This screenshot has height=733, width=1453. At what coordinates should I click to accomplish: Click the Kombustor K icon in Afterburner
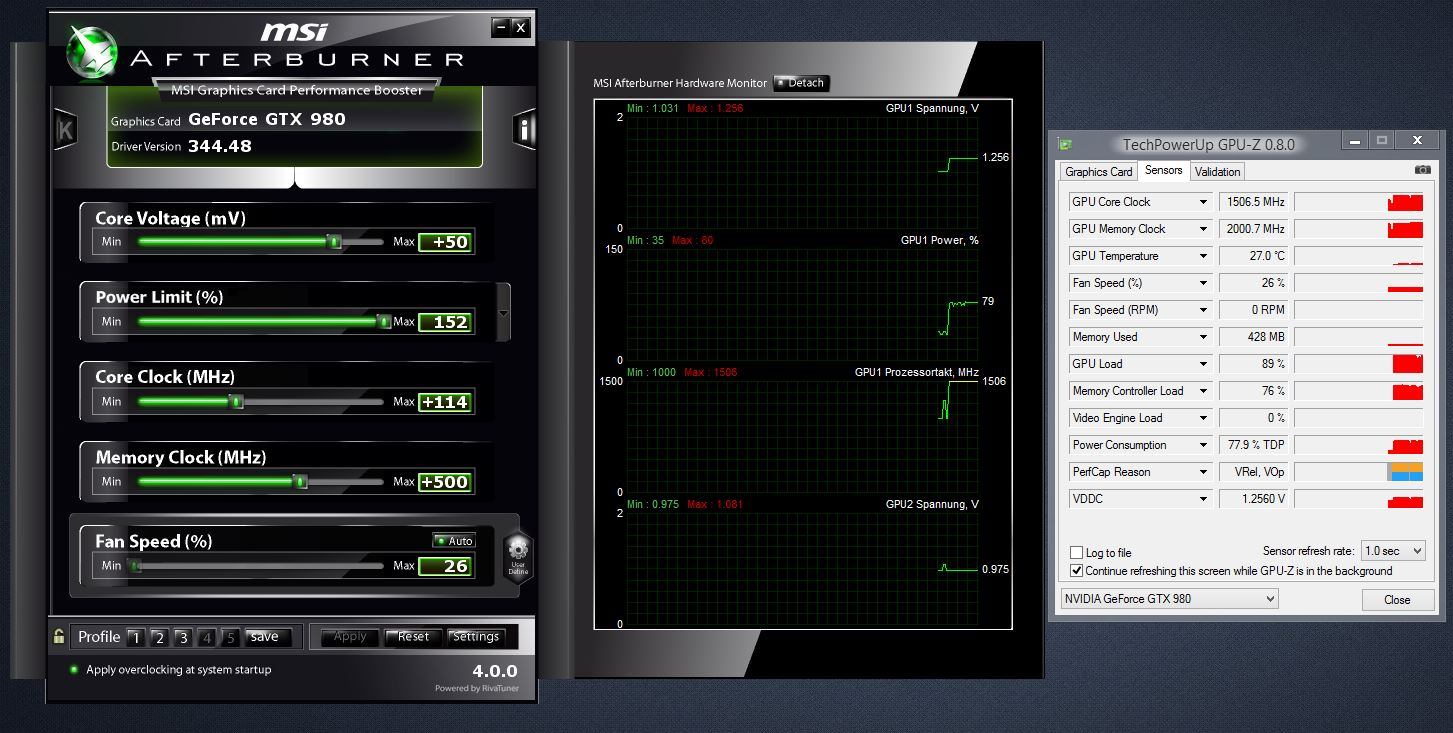pos(66,130)
